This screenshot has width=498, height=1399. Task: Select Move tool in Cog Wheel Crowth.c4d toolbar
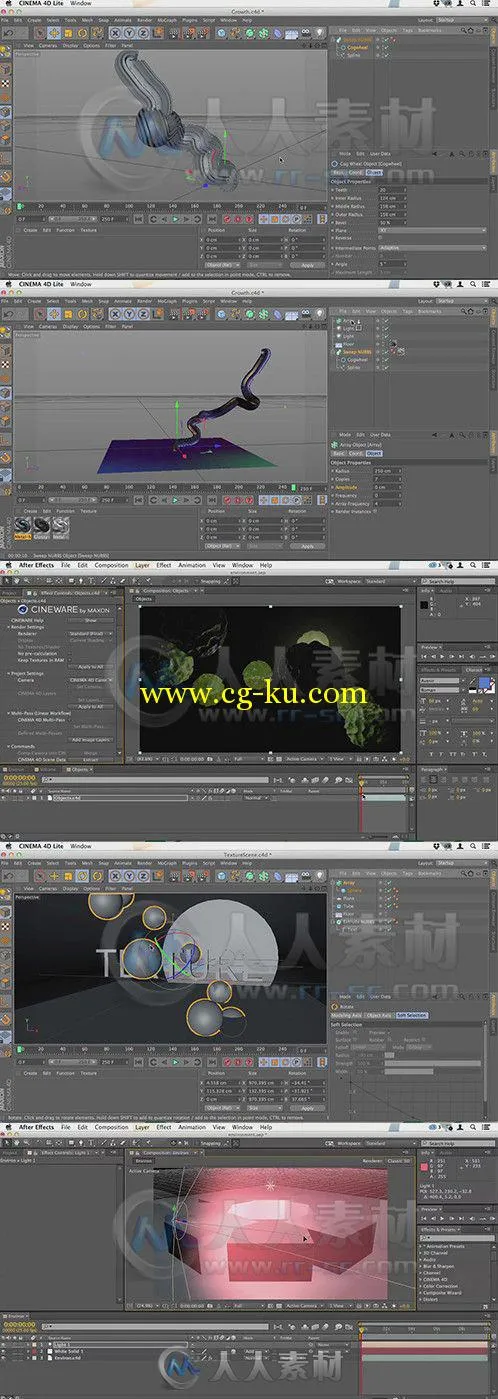tap(53, 32)
